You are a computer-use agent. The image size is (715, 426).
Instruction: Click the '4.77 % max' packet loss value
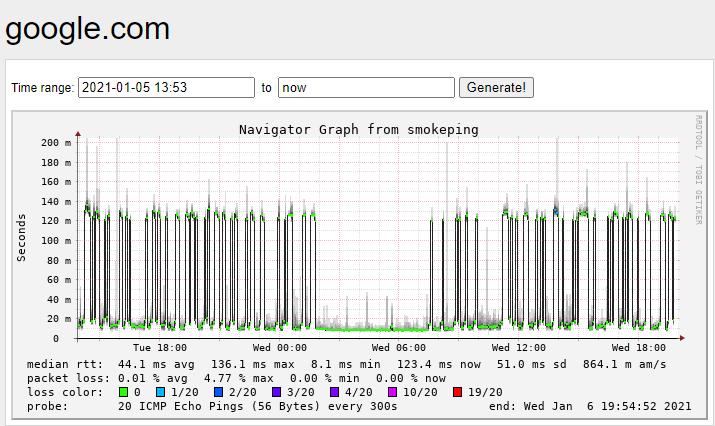pos(238,379)
